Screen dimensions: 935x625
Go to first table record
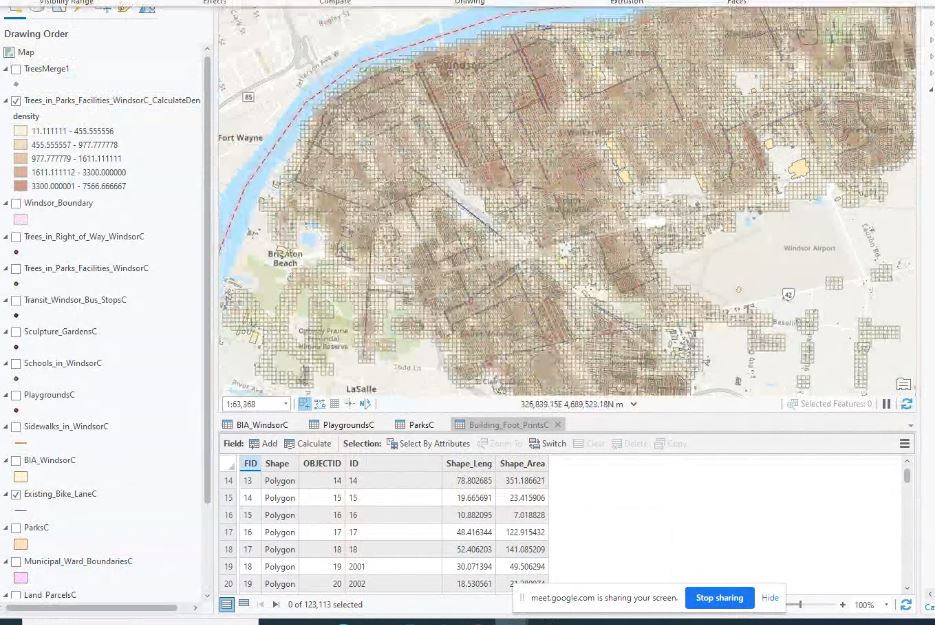(261, 604)
